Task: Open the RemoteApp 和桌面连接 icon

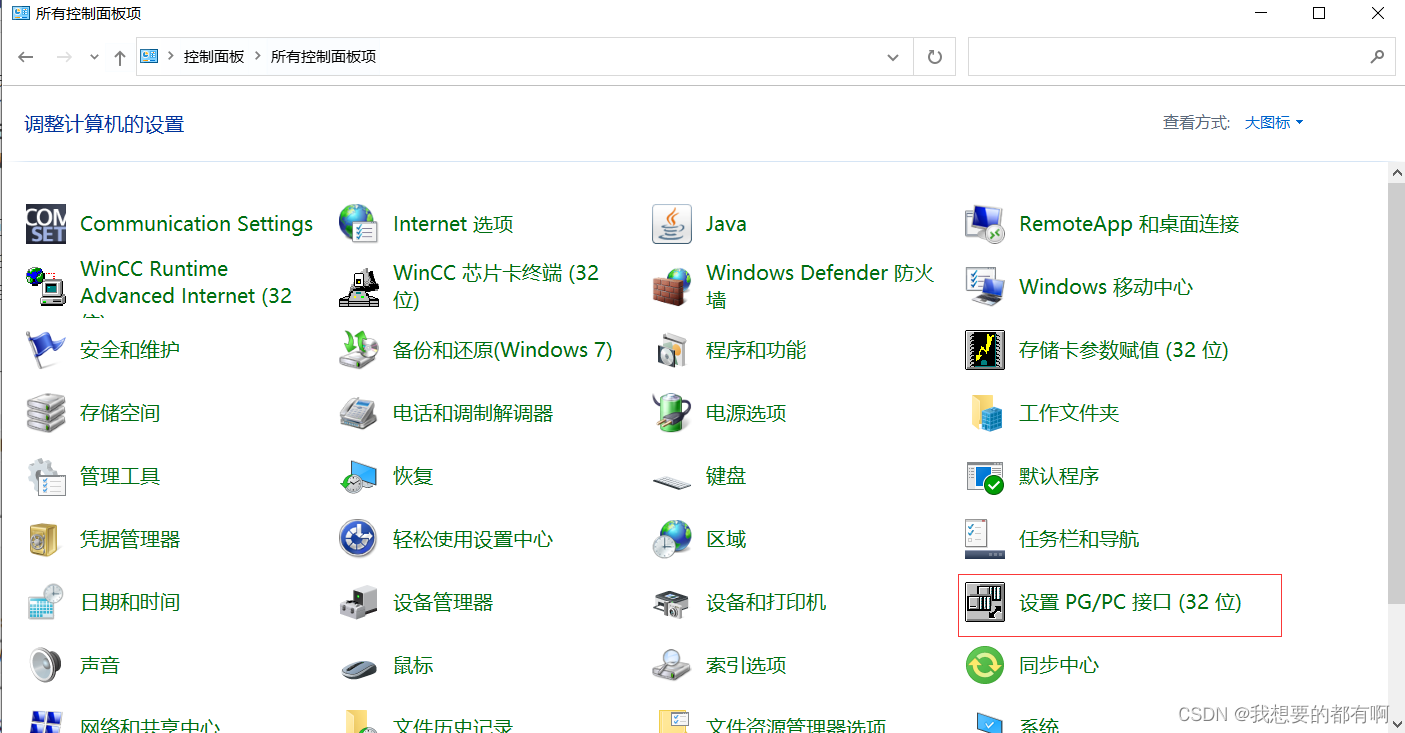Action: pos(985,224)
